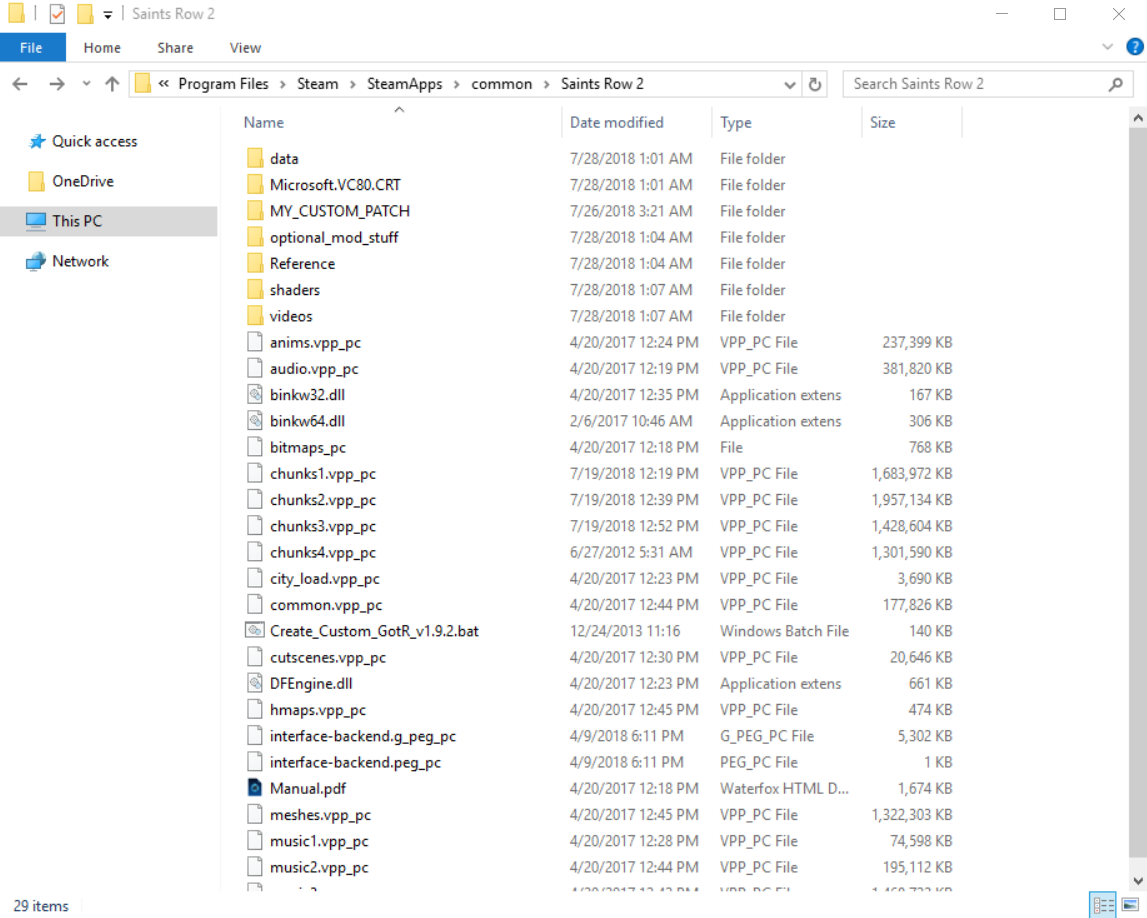The image size is (1147, 918).
Task: Select Quick access in the sidebar
Action: 94,141
